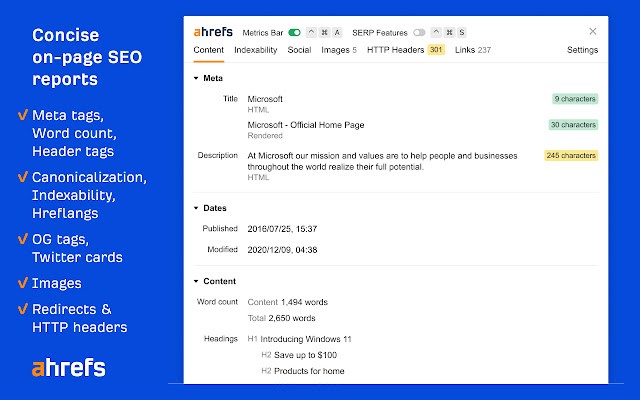640x400 pixels.
Task: Click the checkmark beside Canonicalization
Action: coord(23,177)
